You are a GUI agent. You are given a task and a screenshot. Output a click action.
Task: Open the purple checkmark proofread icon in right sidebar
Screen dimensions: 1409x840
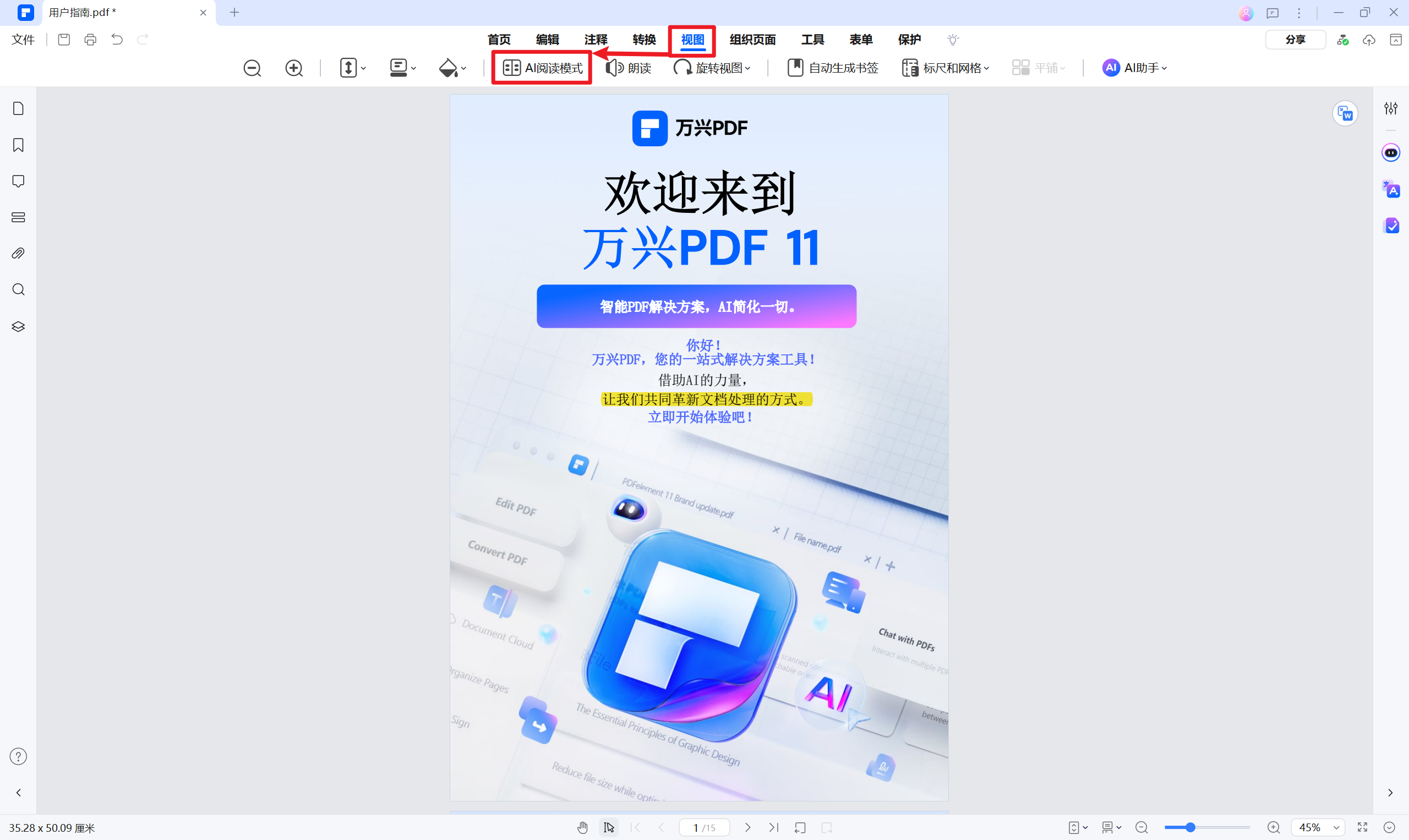[1391, 226]
